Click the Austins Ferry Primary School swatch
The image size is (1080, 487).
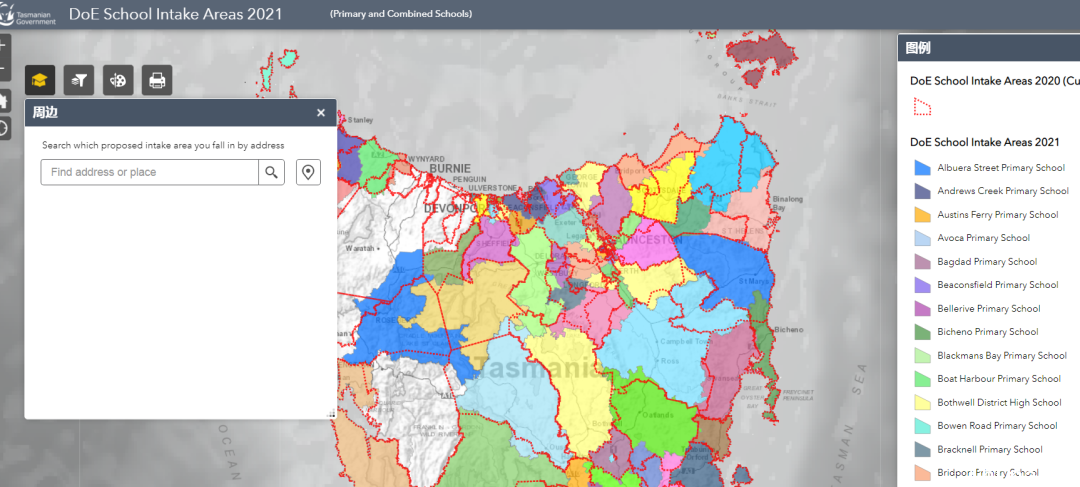coord(922,215)
